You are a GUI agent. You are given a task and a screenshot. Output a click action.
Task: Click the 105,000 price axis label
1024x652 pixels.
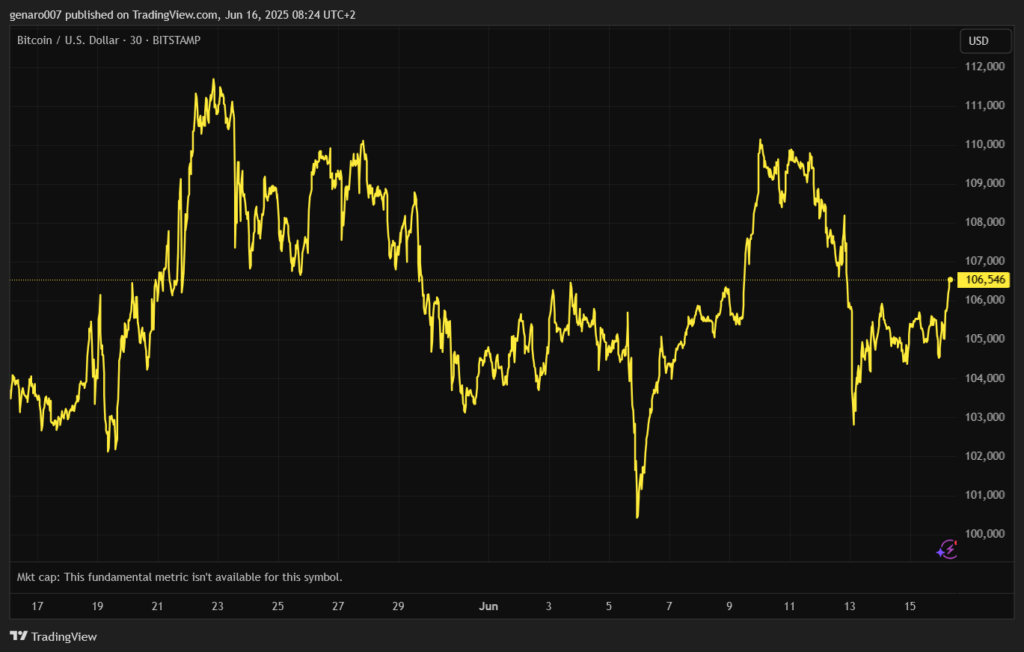pos(981,339)
